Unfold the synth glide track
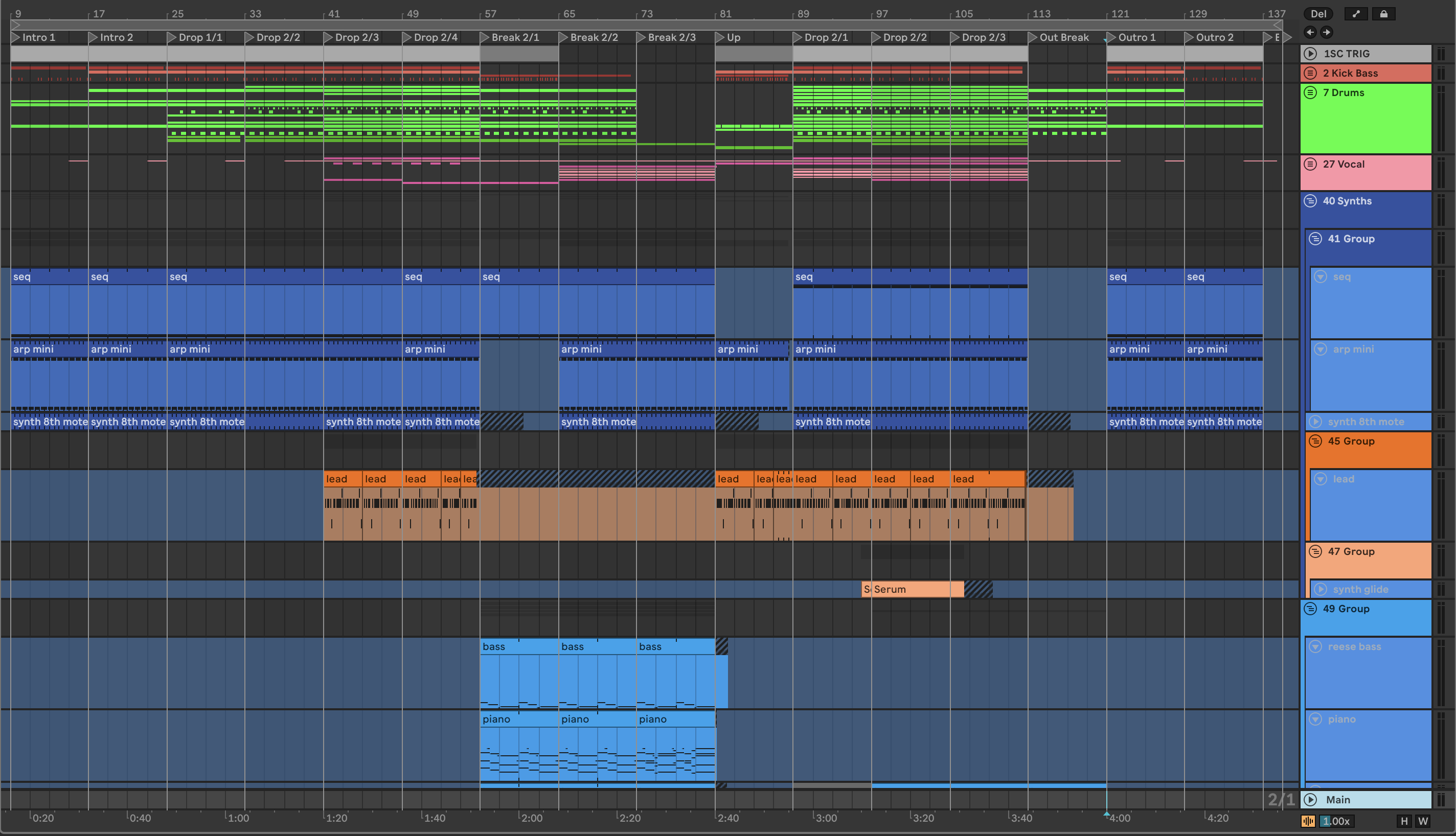Viewport: 1456px width, 836px height. (1321, 589)
